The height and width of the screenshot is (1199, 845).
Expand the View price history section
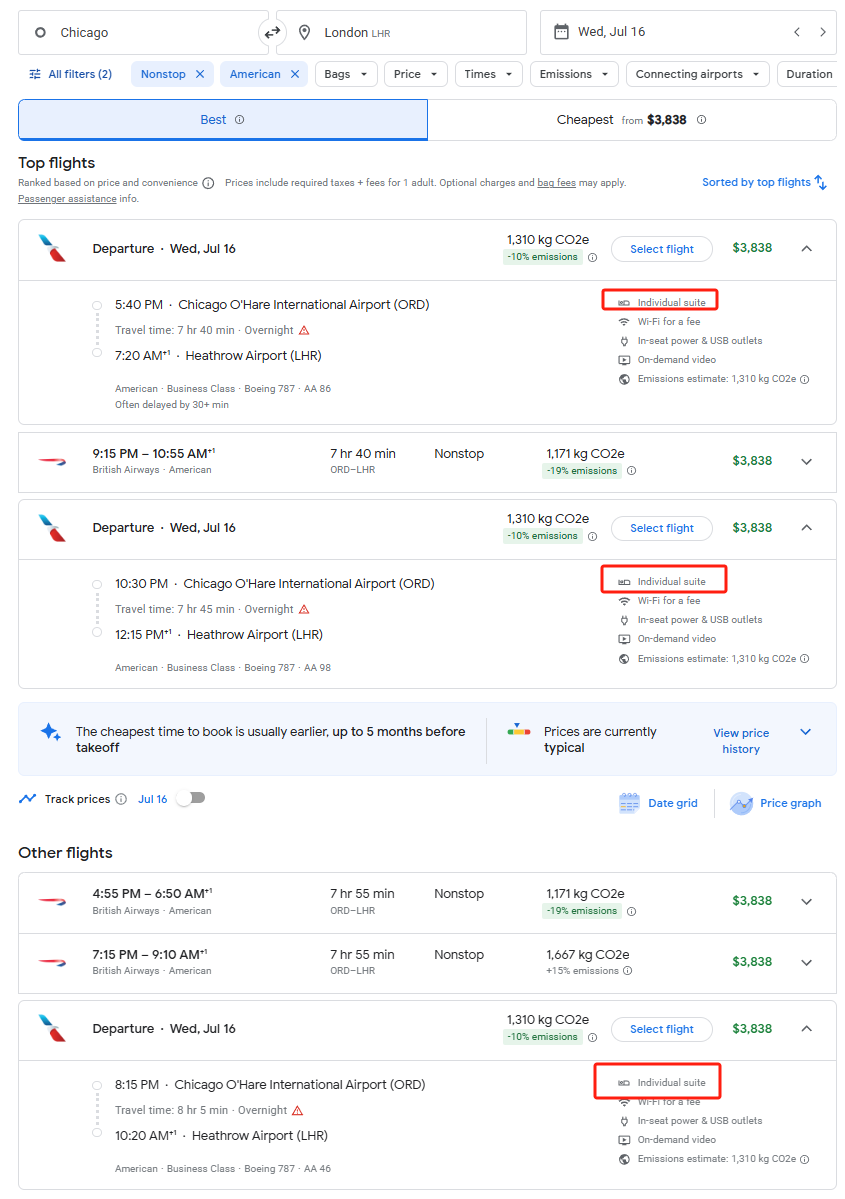coord(805,732)
